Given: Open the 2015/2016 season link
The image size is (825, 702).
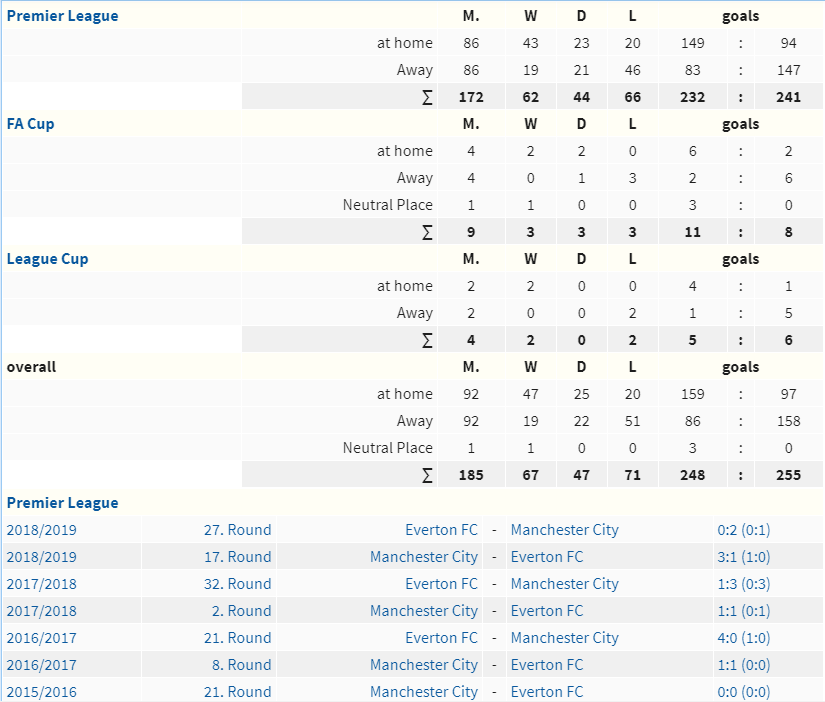Looking at the screenshot, I should tap(42, 692).
